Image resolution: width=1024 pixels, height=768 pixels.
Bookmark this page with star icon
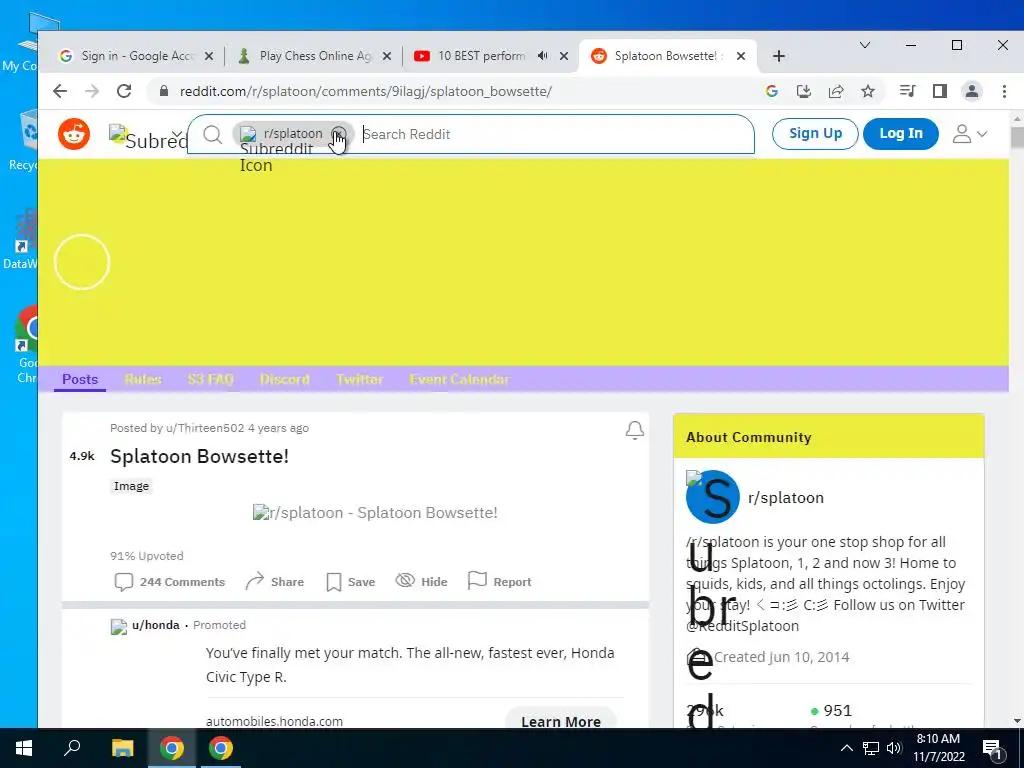(868, 91)
